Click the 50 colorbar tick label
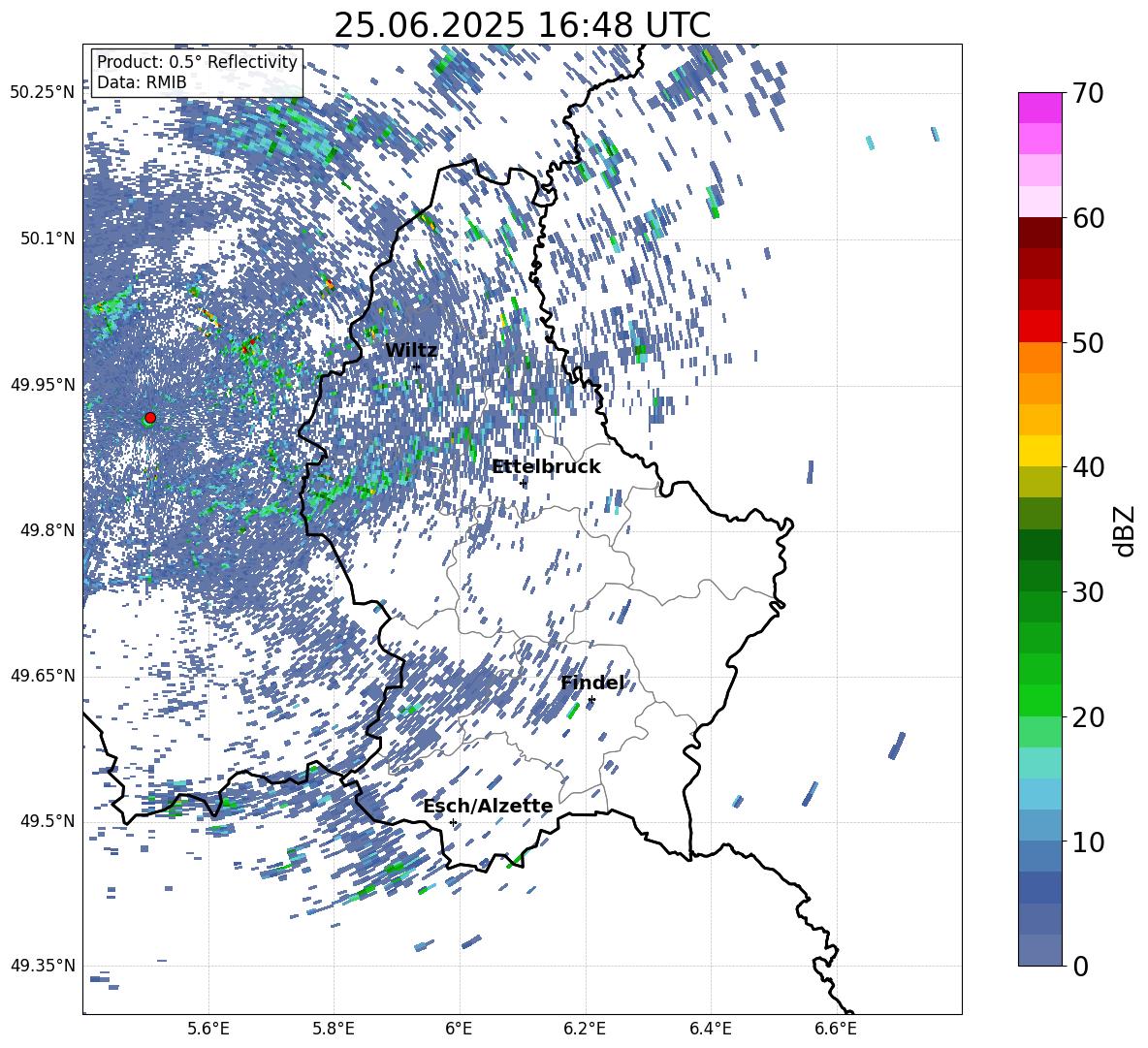 tap(1087, 342)
